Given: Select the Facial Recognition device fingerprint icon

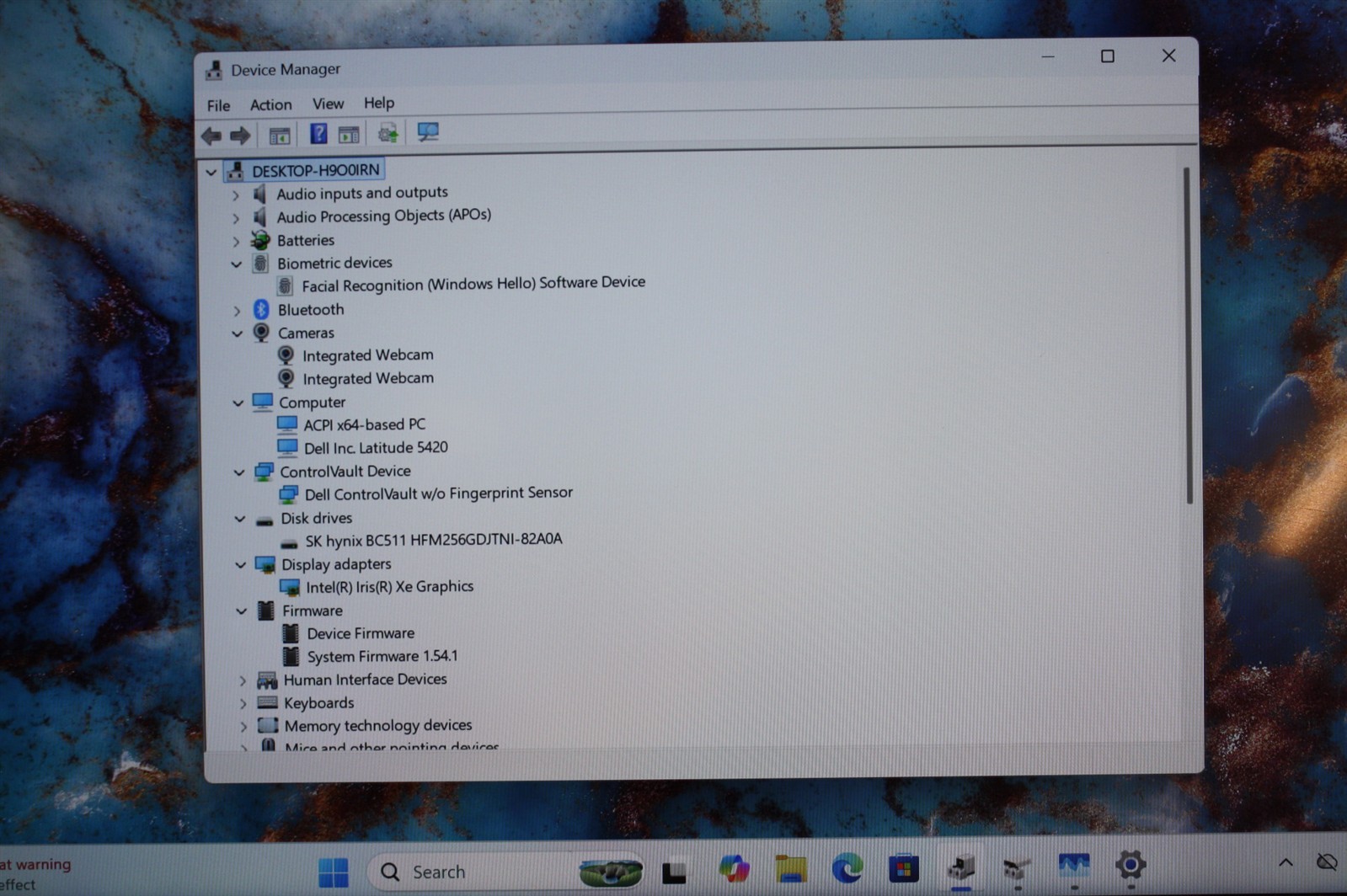Looking at the screenshot, I should click(285, 286).
